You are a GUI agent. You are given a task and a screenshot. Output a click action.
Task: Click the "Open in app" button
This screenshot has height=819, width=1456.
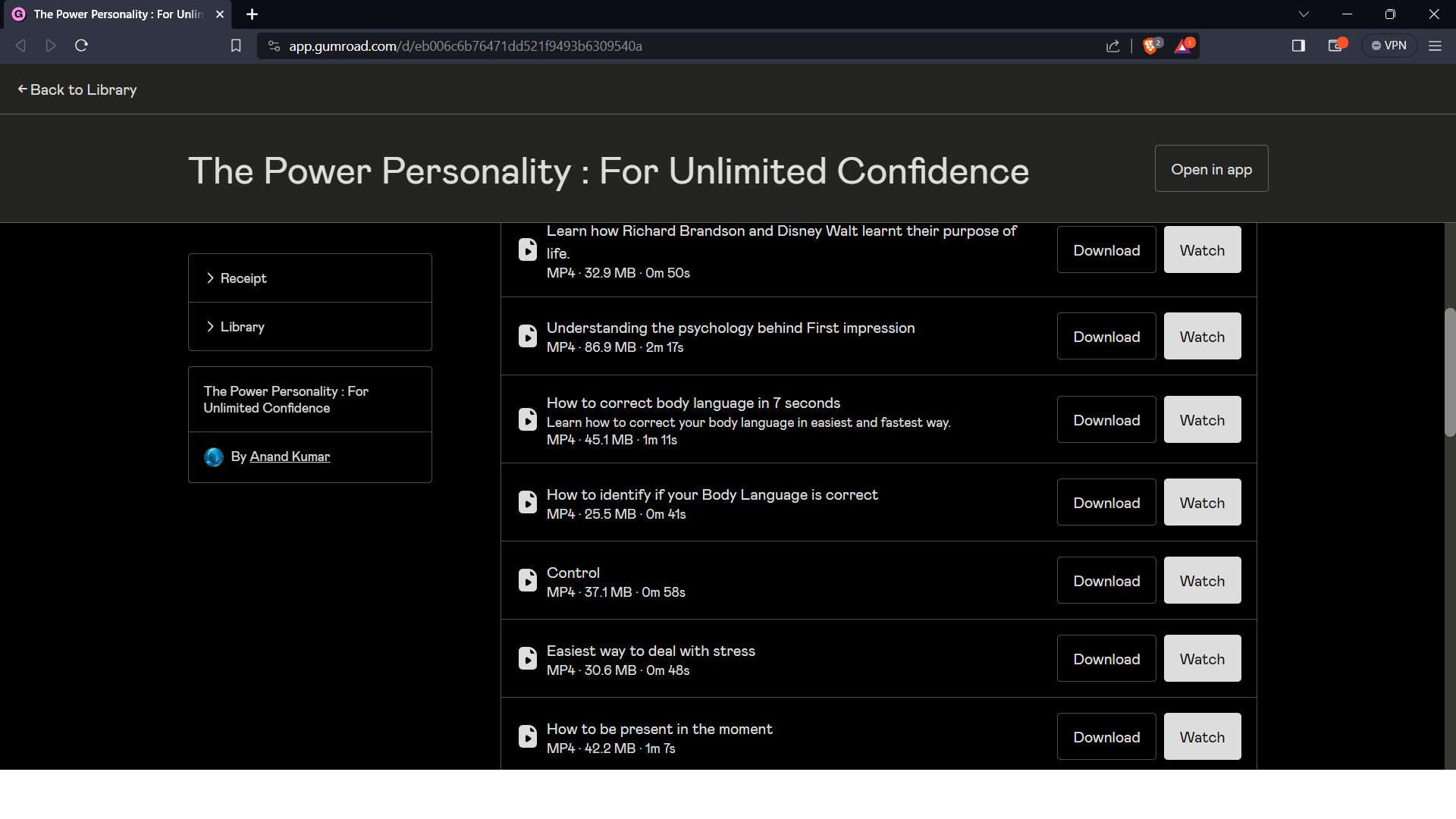click(x=1211, y=168)
